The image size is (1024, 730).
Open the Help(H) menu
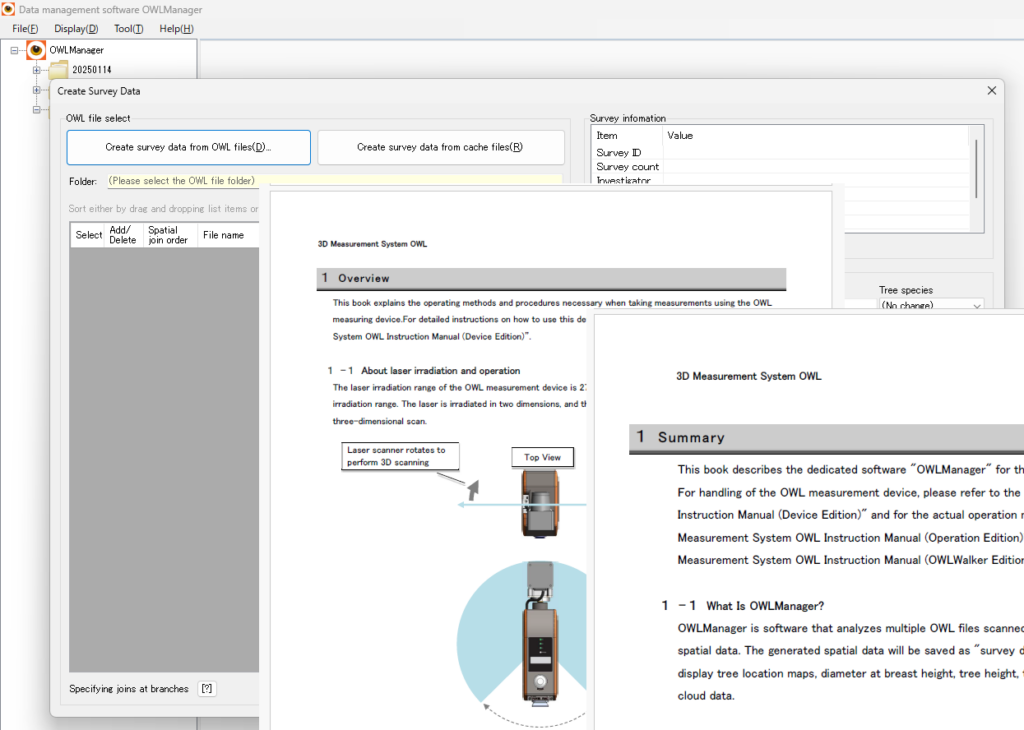(176, 29)
